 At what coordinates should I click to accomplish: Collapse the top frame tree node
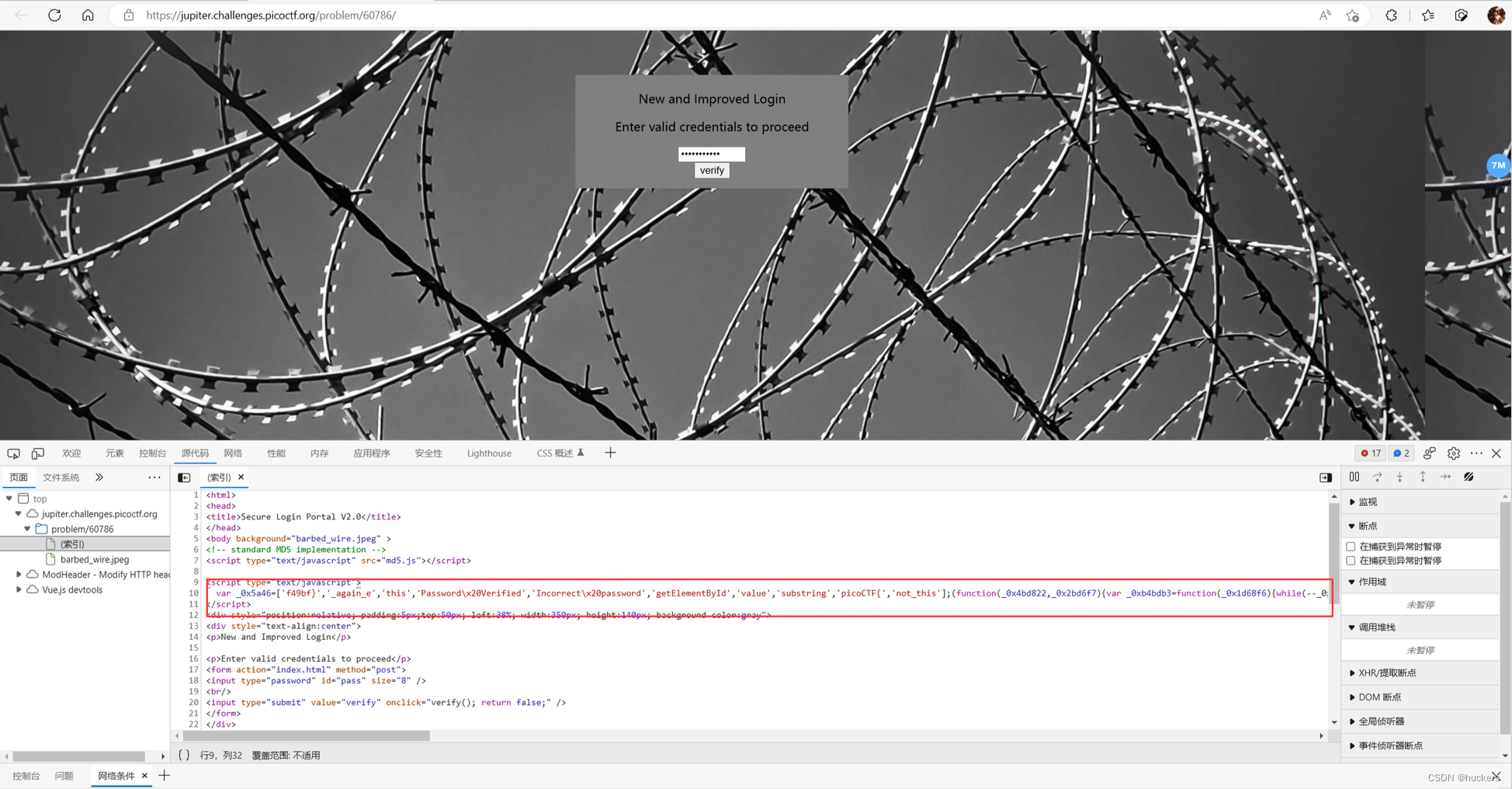(x=9, y=499)
